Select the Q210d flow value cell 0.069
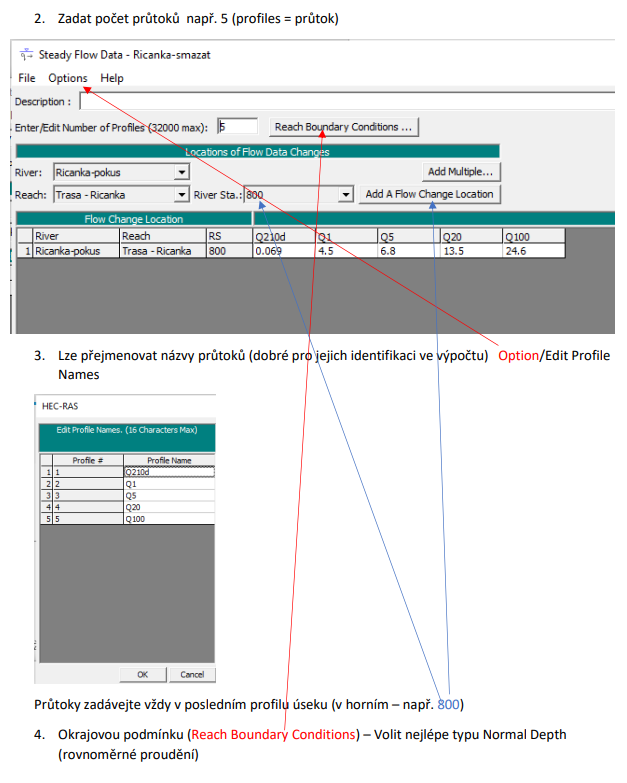This screenshot has height=783, width=627. (281, 251)
